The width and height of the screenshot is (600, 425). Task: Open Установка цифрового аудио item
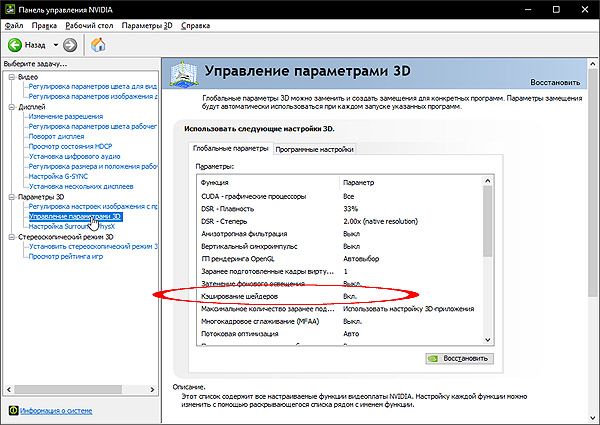coord(75,156)
